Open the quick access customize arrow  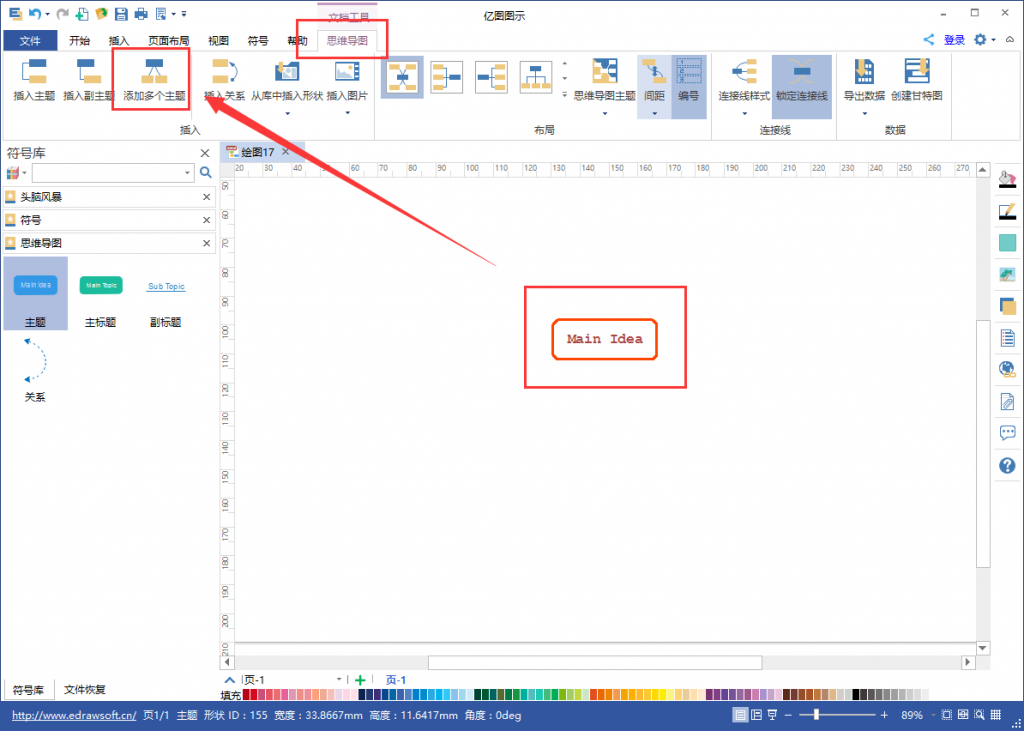click(x=184, y=14)
